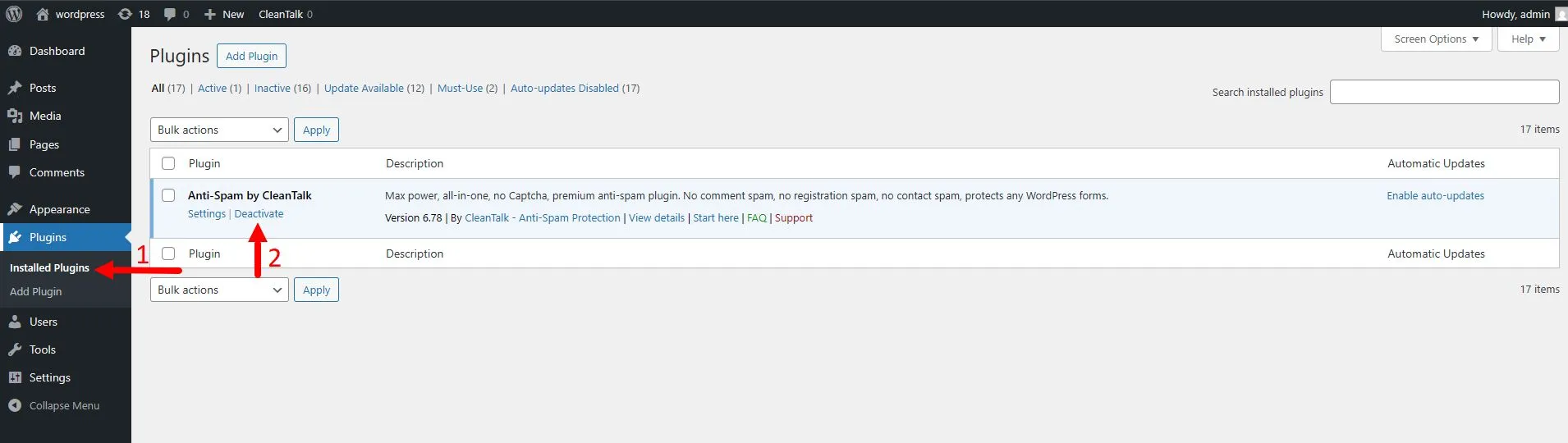Click the admin avatar in top bar
The image size is (1568, 443).
[x=1561, y=14]
